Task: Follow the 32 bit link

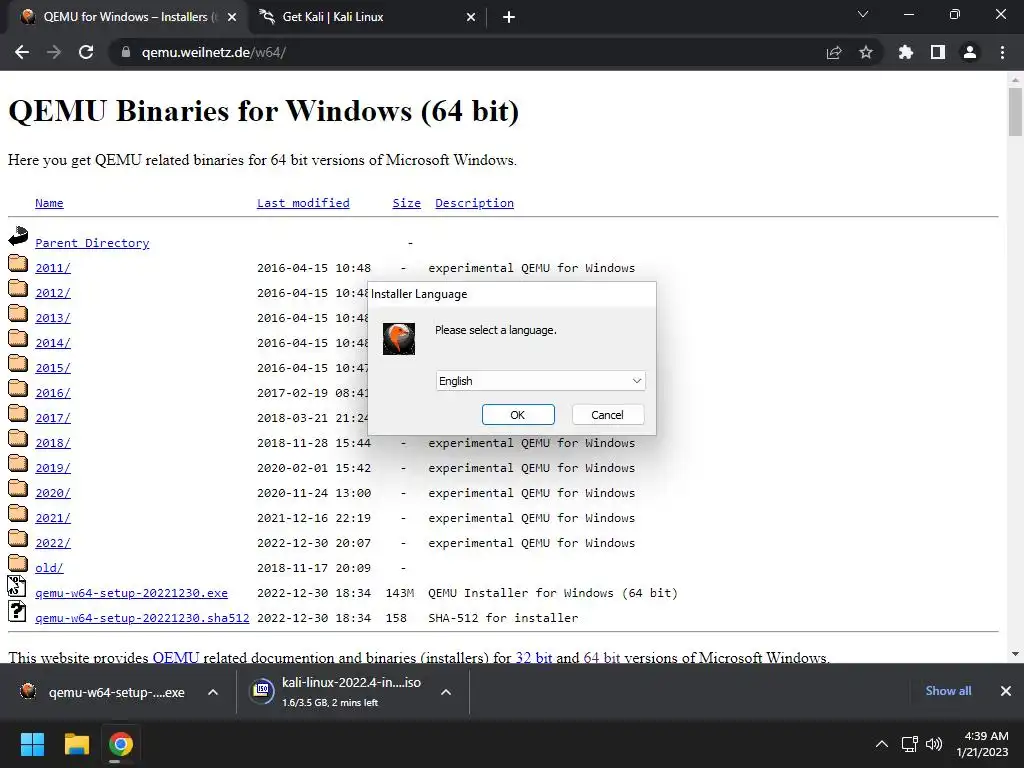Action: (x=534, y=657)
